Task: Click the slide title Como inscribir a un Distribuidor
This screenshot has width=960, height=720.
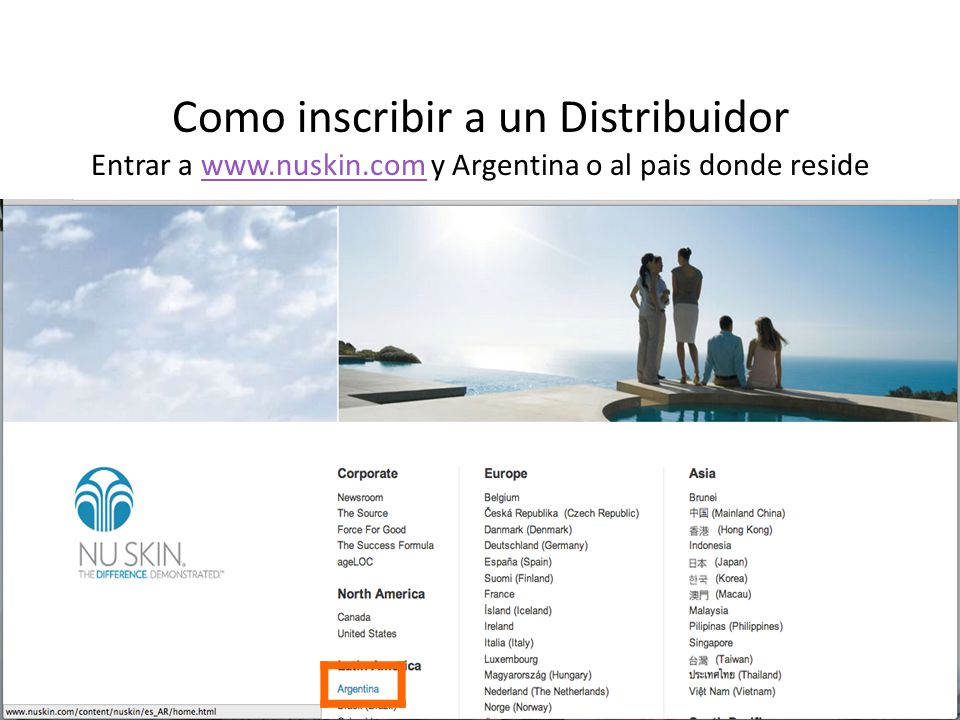Action: [x=481, y=116]
